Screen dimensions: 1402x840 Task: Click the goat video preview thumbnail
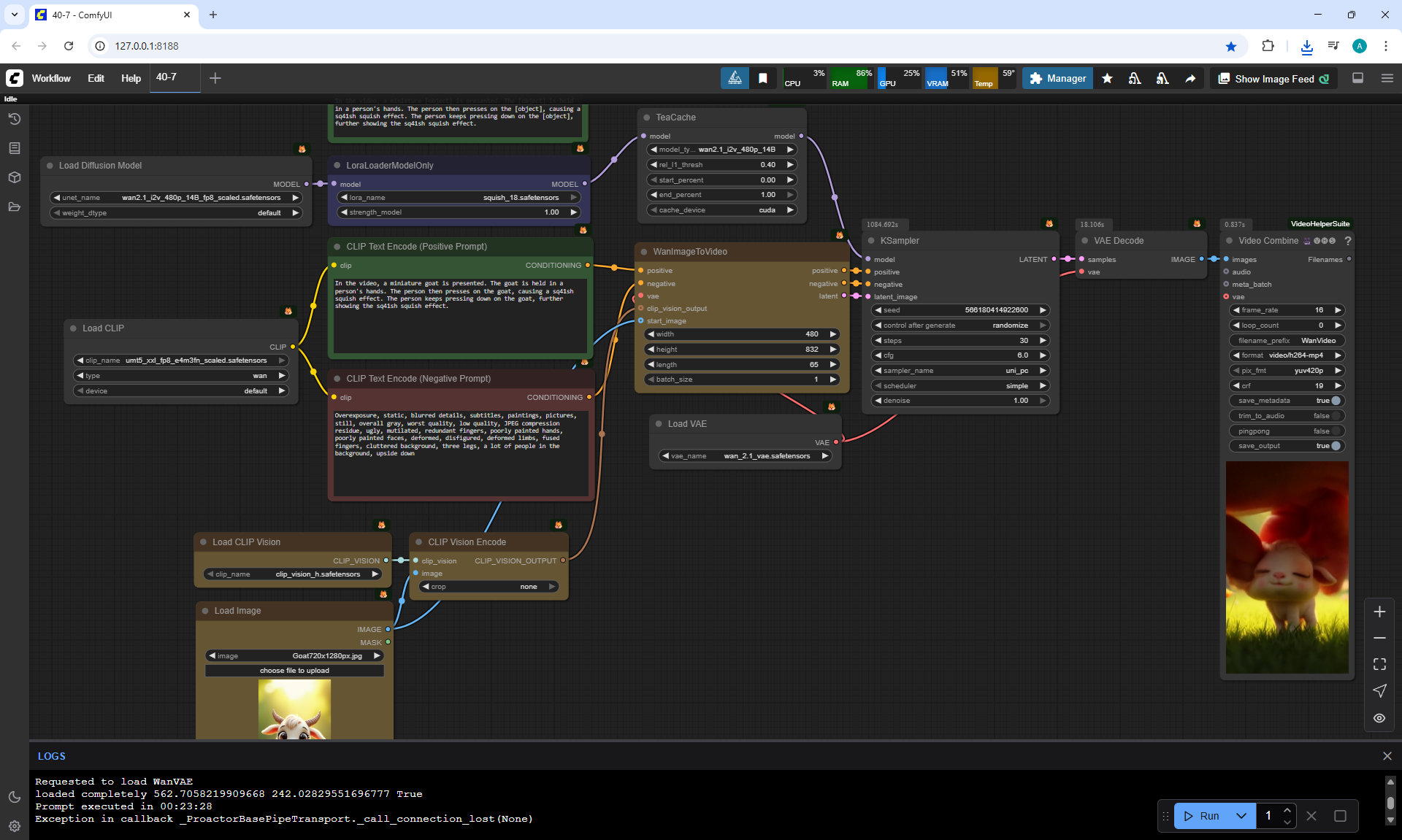1287,567
